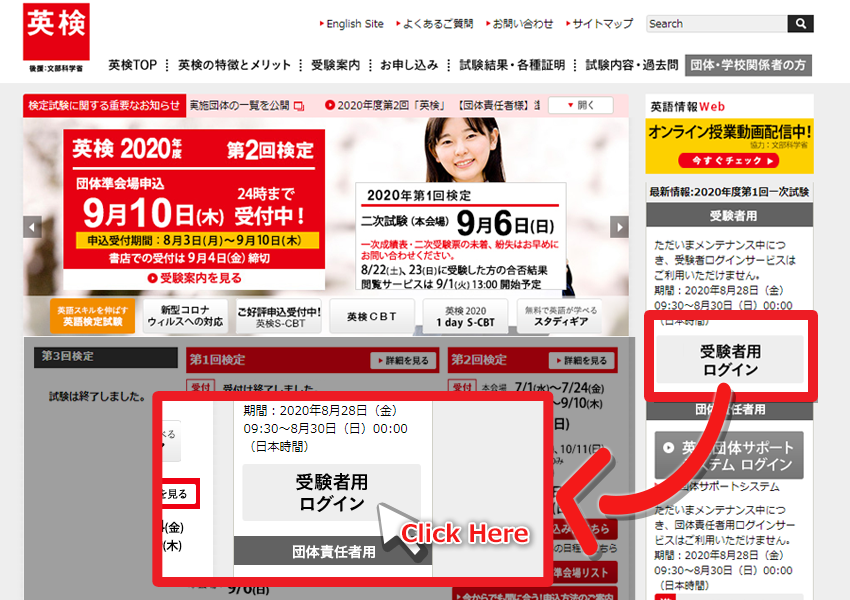Follow the 受験案内を見る link in the banner
Viewport: 850px width, 600px height.
click(195, 279)
